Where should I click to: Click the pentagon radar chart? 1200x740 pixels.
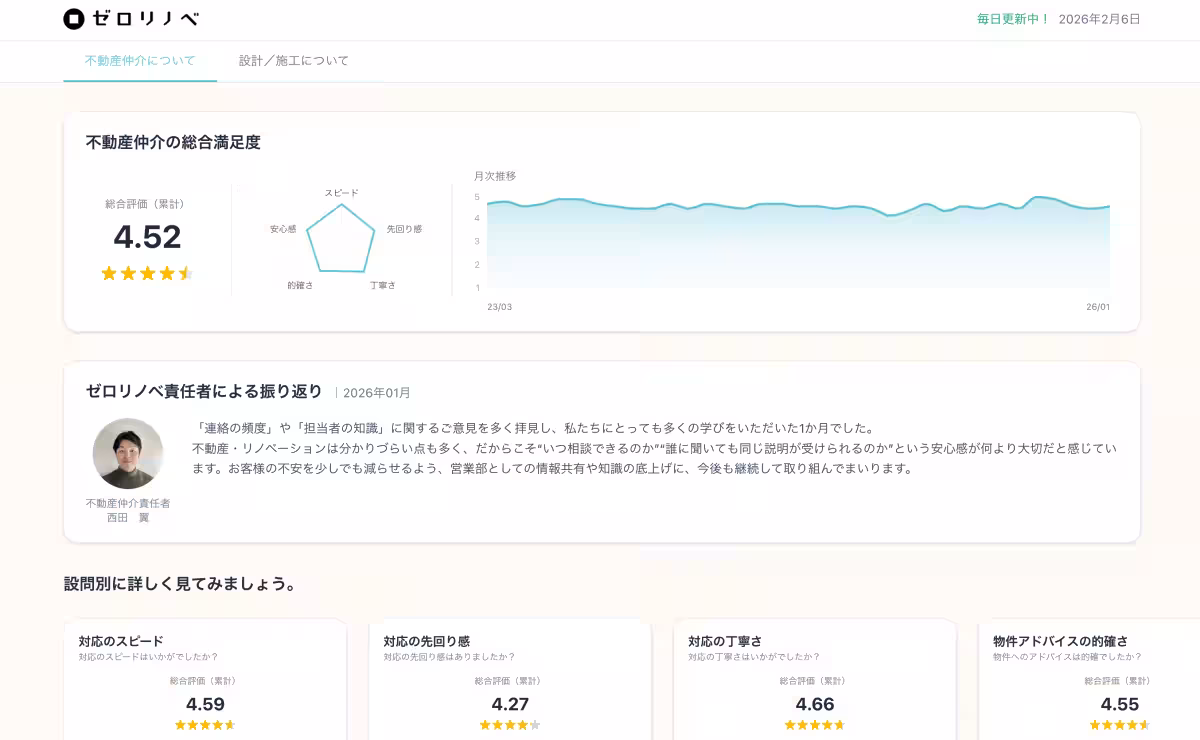coord(343,240)
